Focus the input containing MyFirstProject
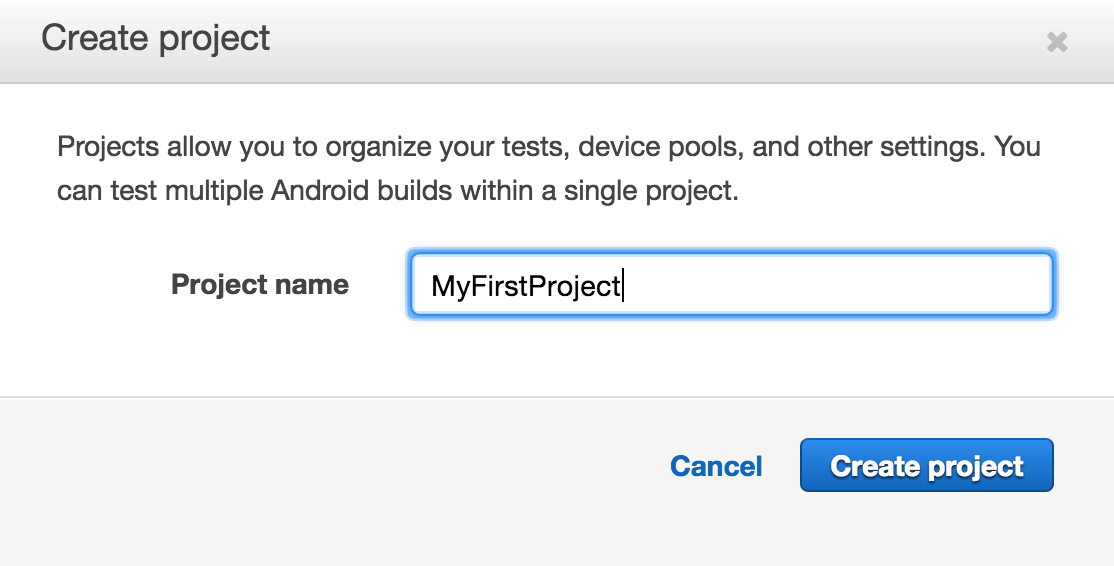Screen dimensions: 1114x566 [x=730, y=286]
